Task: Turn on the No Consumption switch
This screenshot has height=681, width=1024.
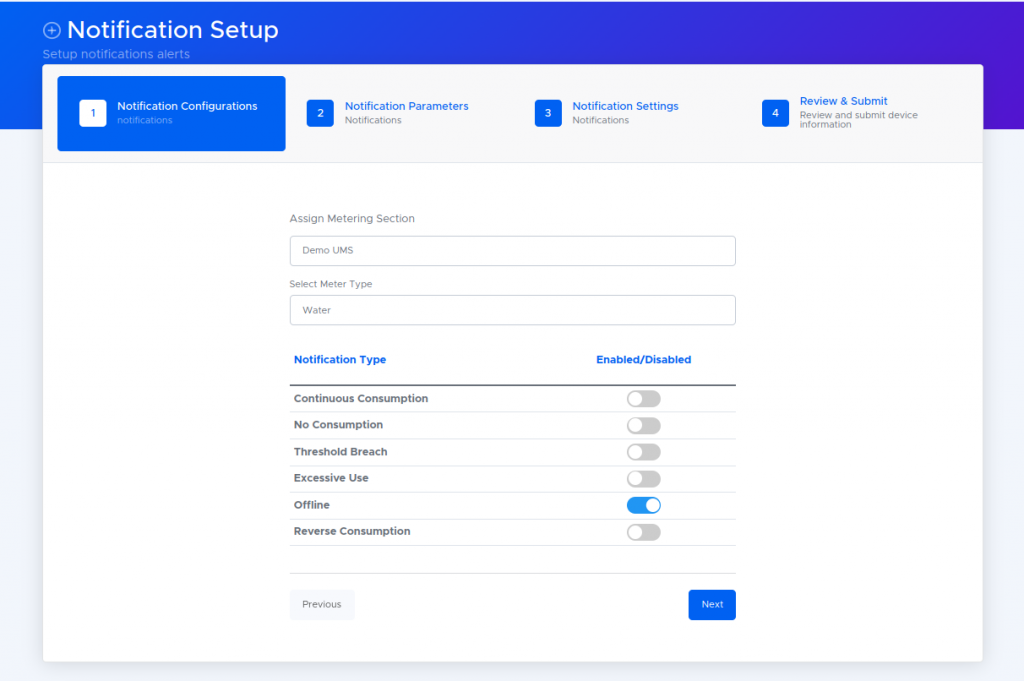Action: tap(643, 425)
